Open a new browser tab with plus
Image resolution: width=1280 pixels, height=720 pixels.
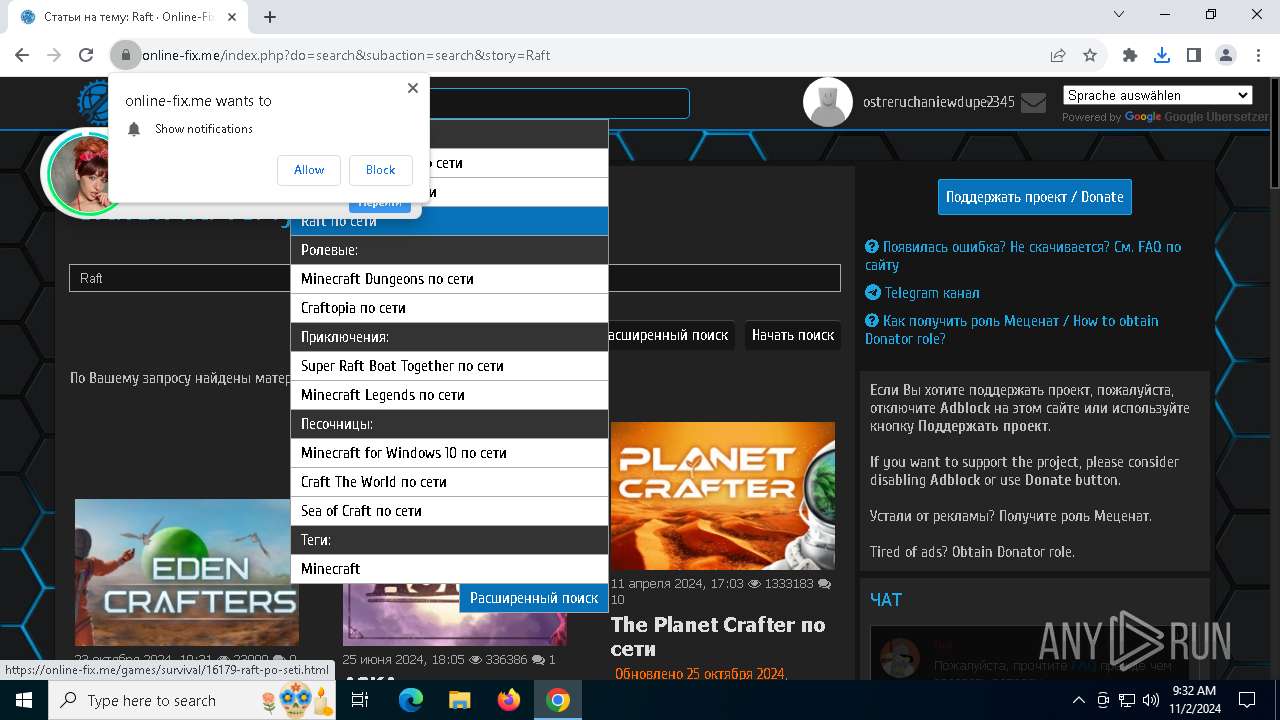pyautogui.click(x=270, y=17)
